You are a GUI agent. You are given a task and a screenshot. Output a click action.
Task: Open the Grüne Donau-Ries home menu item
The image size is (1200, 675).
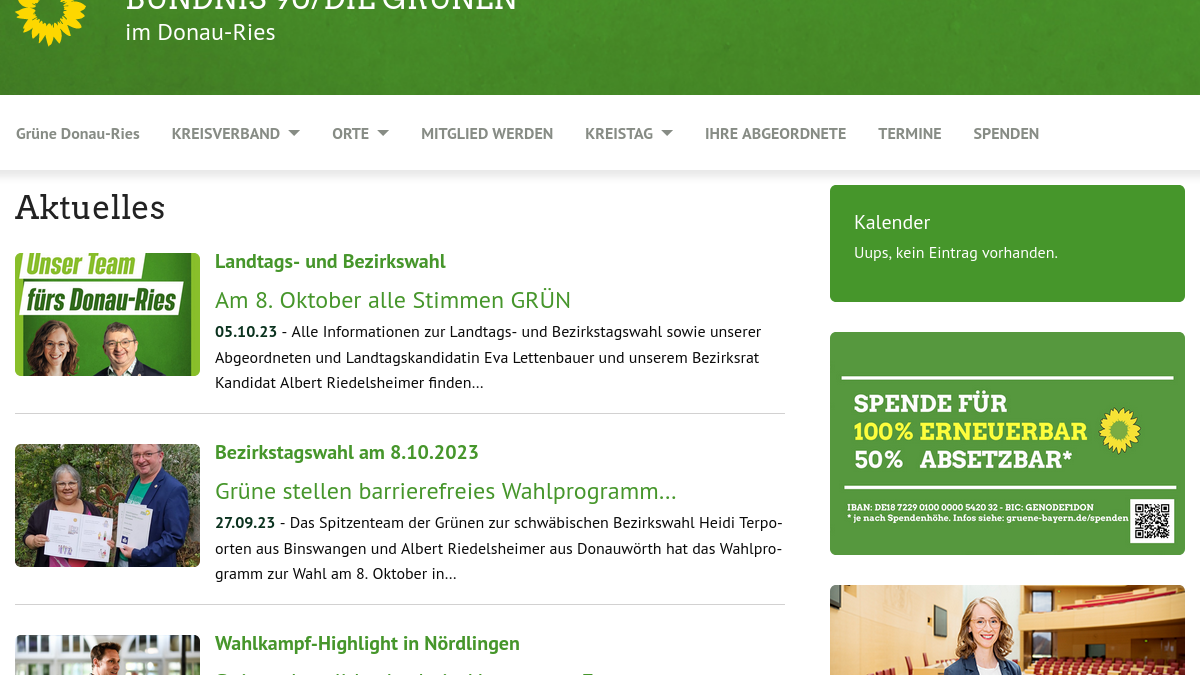(78, 133)
